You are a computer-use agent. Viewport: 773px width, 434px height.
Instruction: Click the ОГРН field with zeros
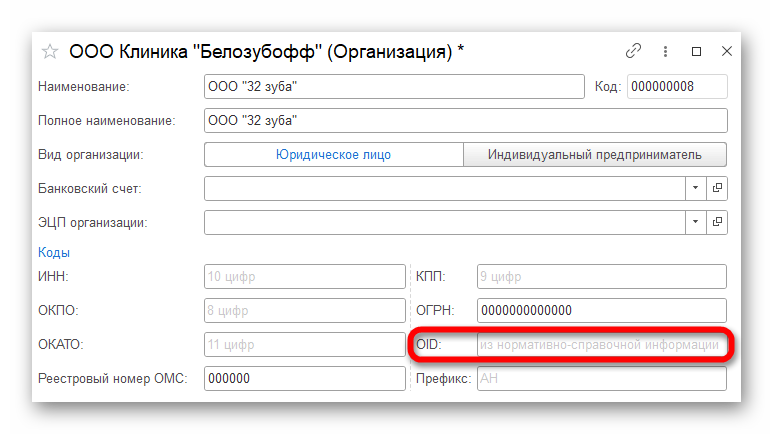click(x=601, y=310)
